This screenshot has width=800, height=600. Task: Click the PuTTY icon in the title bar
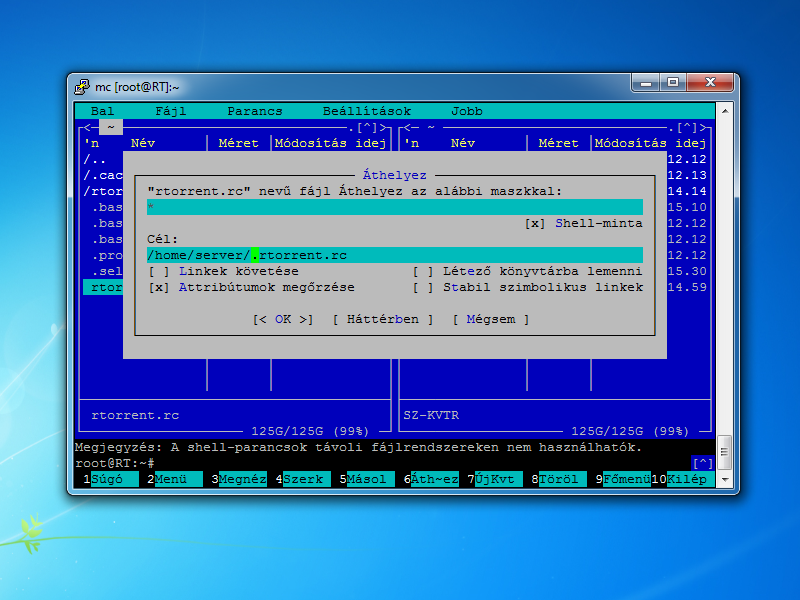click(83, 87)
